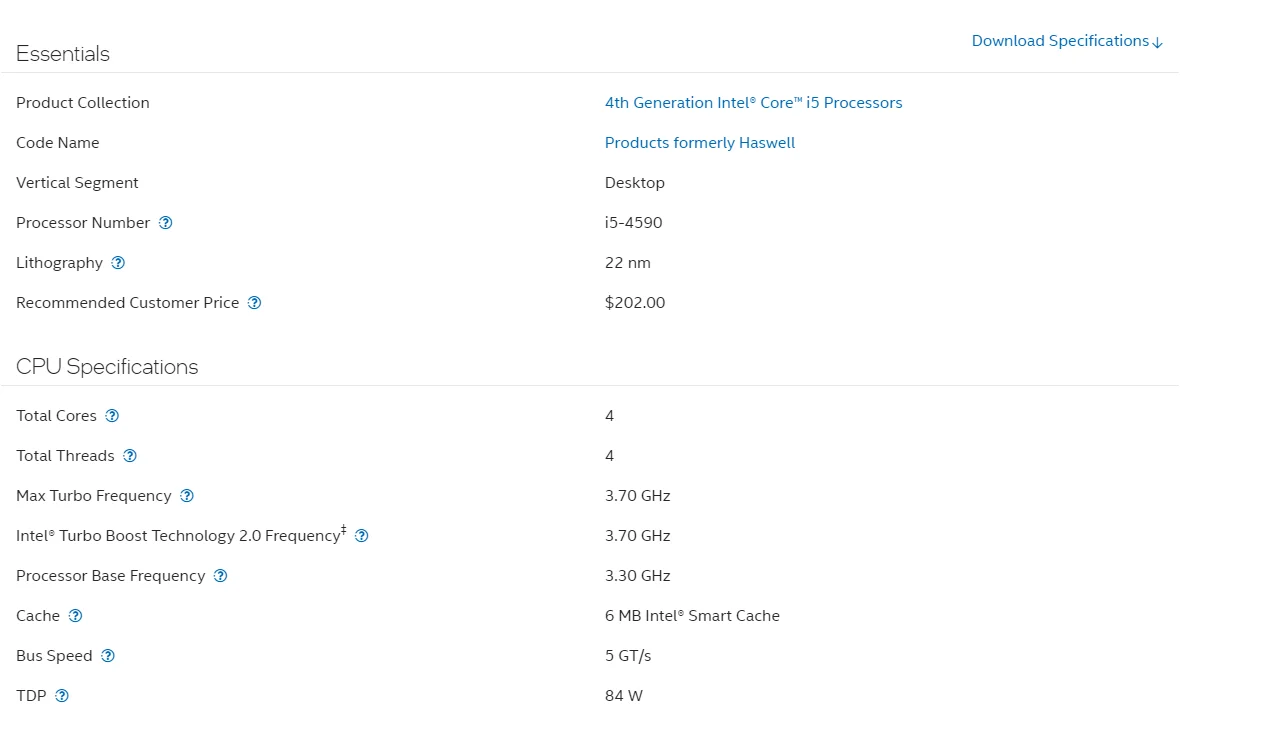This screenshot has height=742, width=1265.
Task: Click Turbo Boost Technology 2.0 Frequency help icon
Action: (x=362, y=536)
